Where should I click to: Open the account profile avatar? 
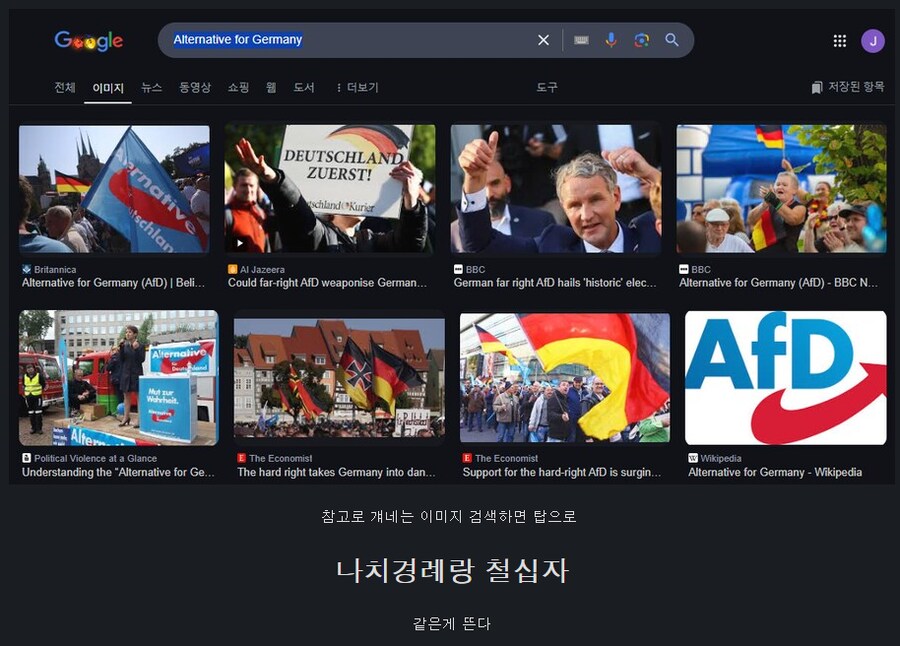872,41
